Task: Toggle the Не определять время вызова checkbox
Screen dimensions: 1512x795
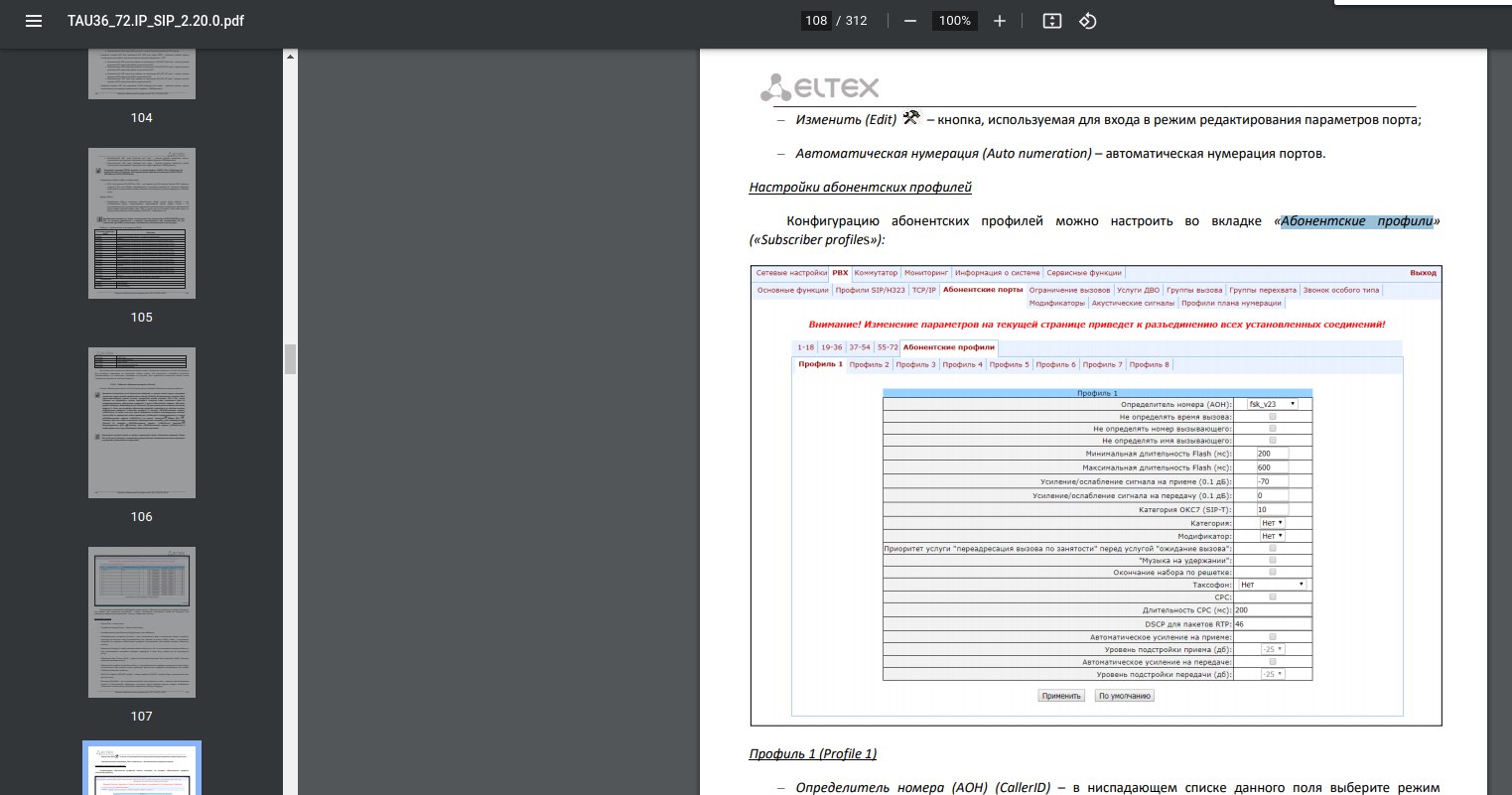Action: pos(1273,416)
